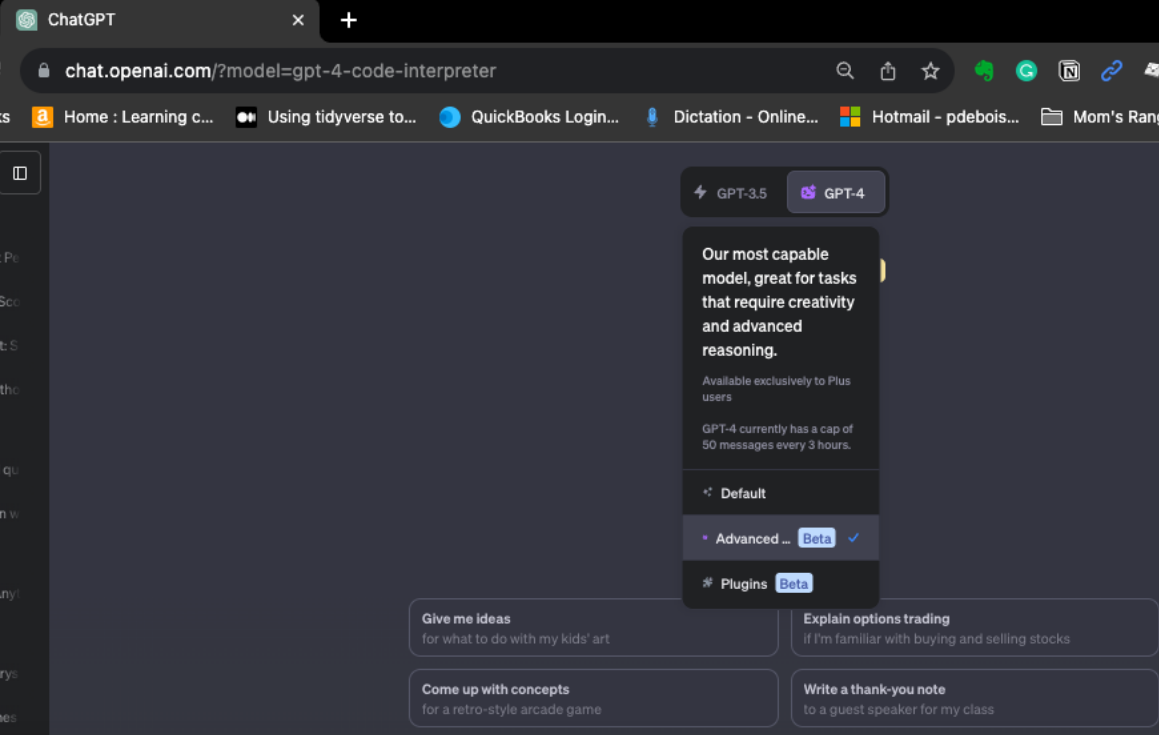Open a new browser tab
The width and height of the screenshot is (1159, 735).
pos(348,20)
